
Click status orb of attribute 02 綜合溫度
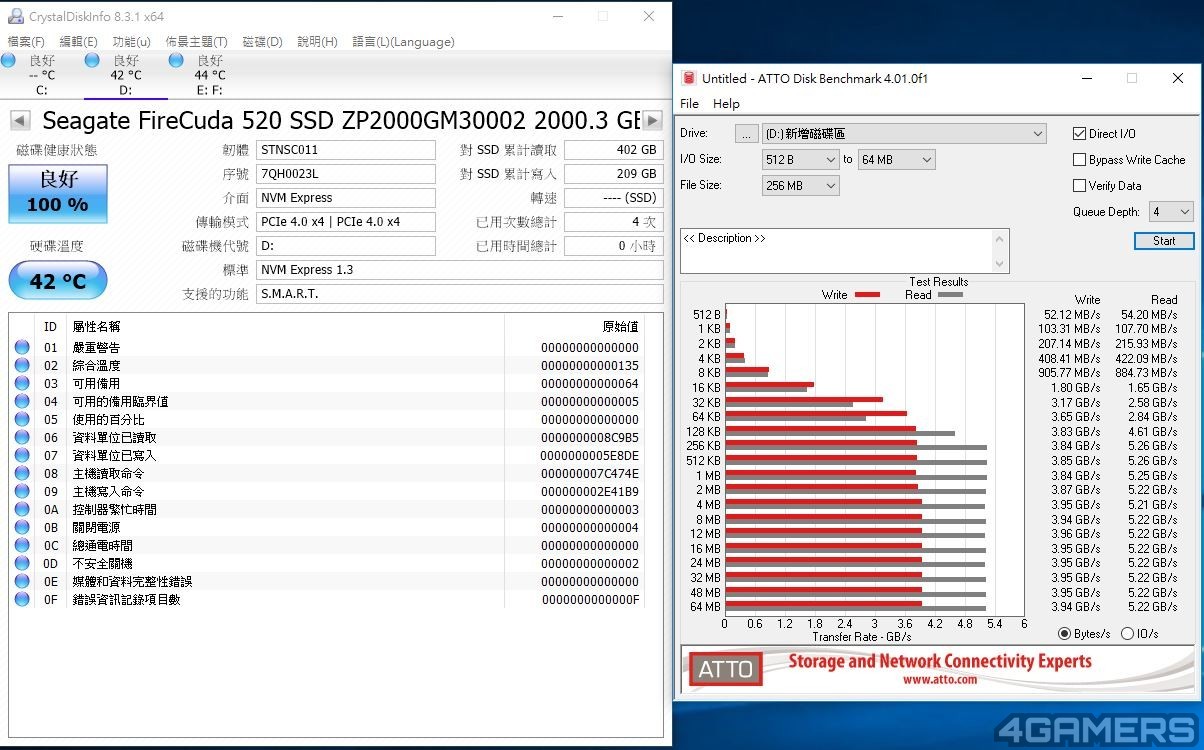[22, 365]
